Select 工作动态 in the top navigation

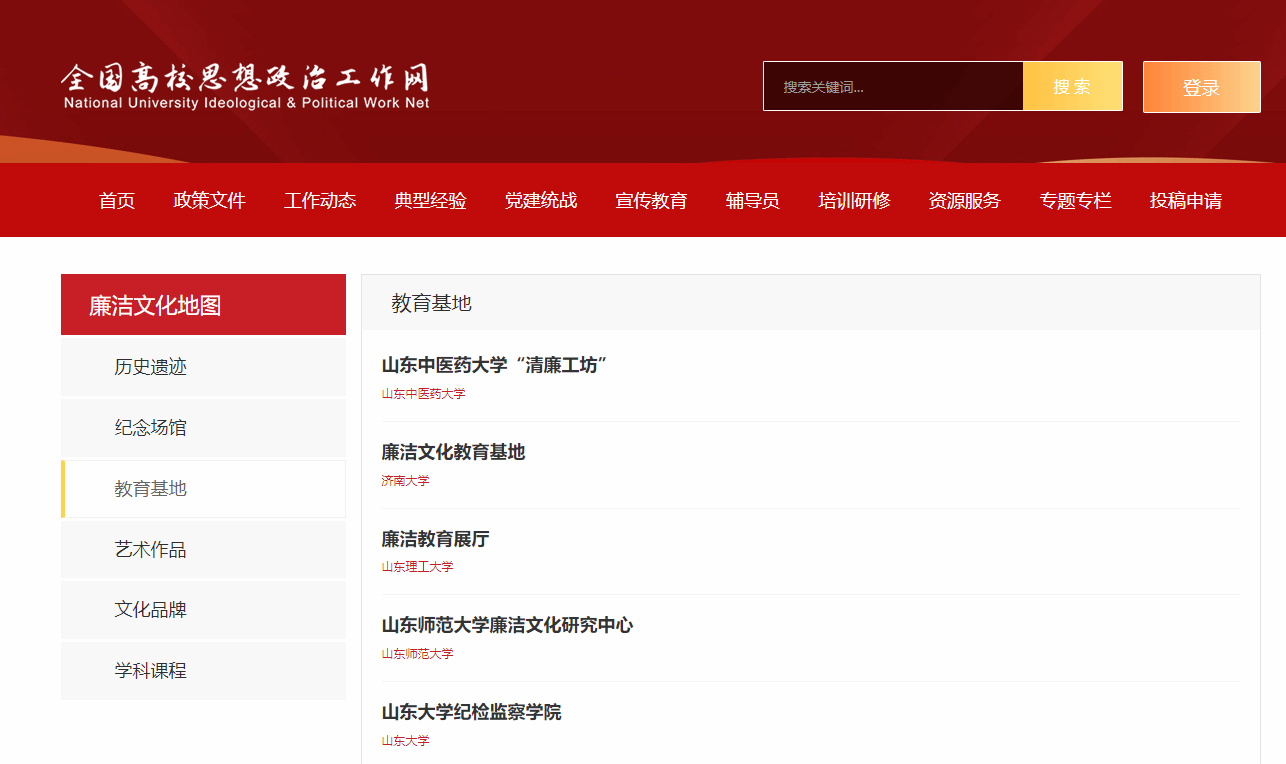pos(319,200)
